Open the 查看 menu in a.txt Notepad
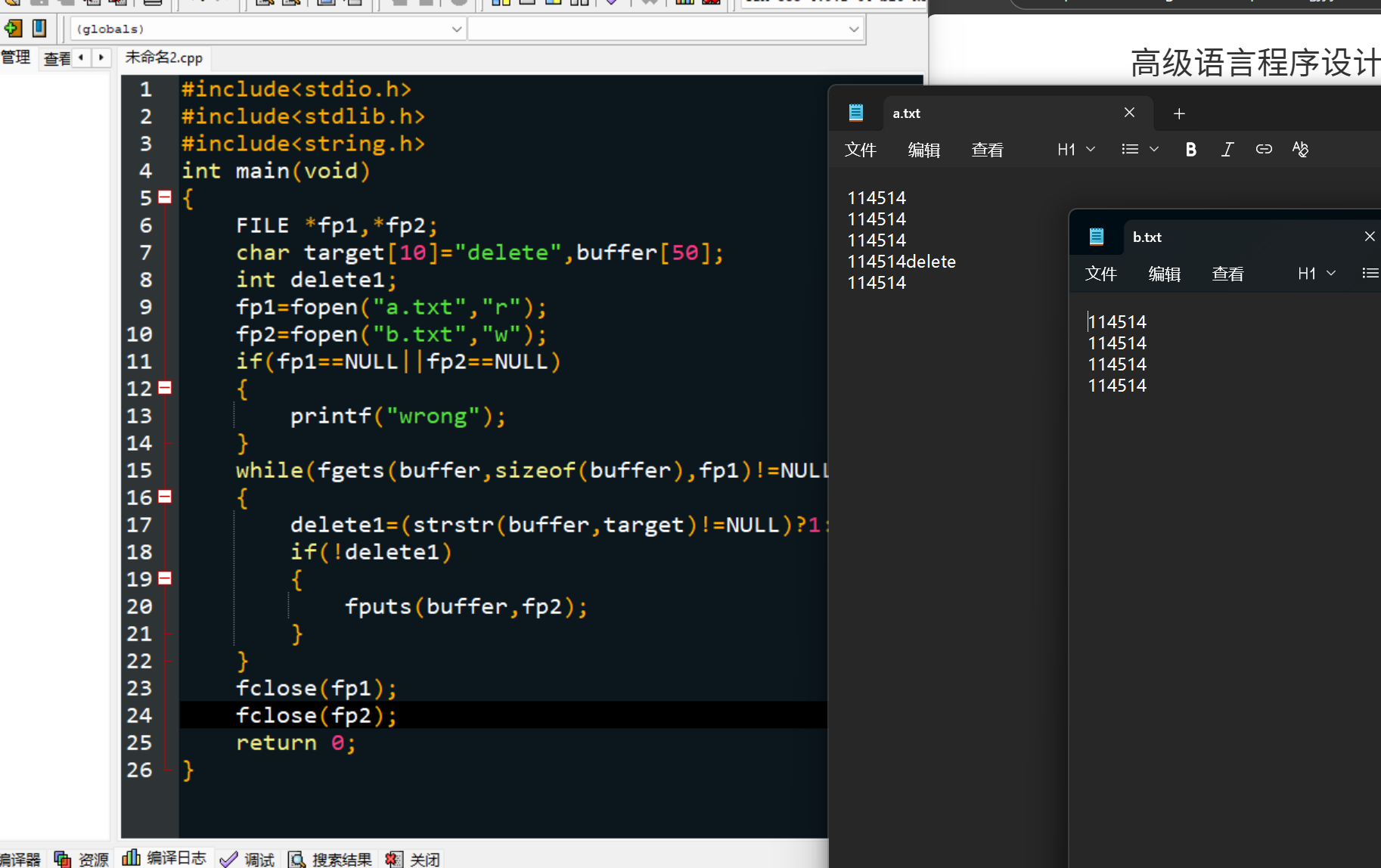This screenshot has height=868, width=1381. (x=988, y=150)
